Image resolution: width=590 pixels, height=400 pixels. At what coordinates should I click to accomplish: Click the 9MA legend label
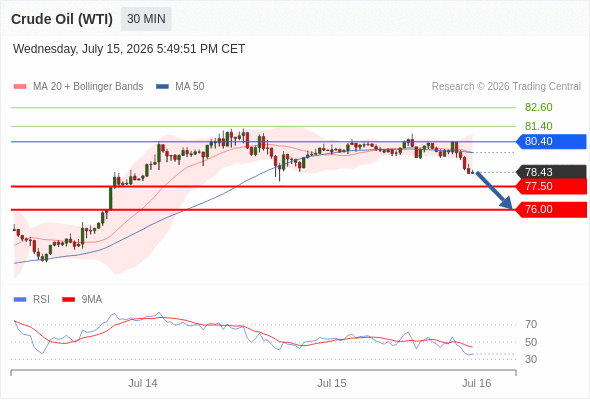pos(91,300)
